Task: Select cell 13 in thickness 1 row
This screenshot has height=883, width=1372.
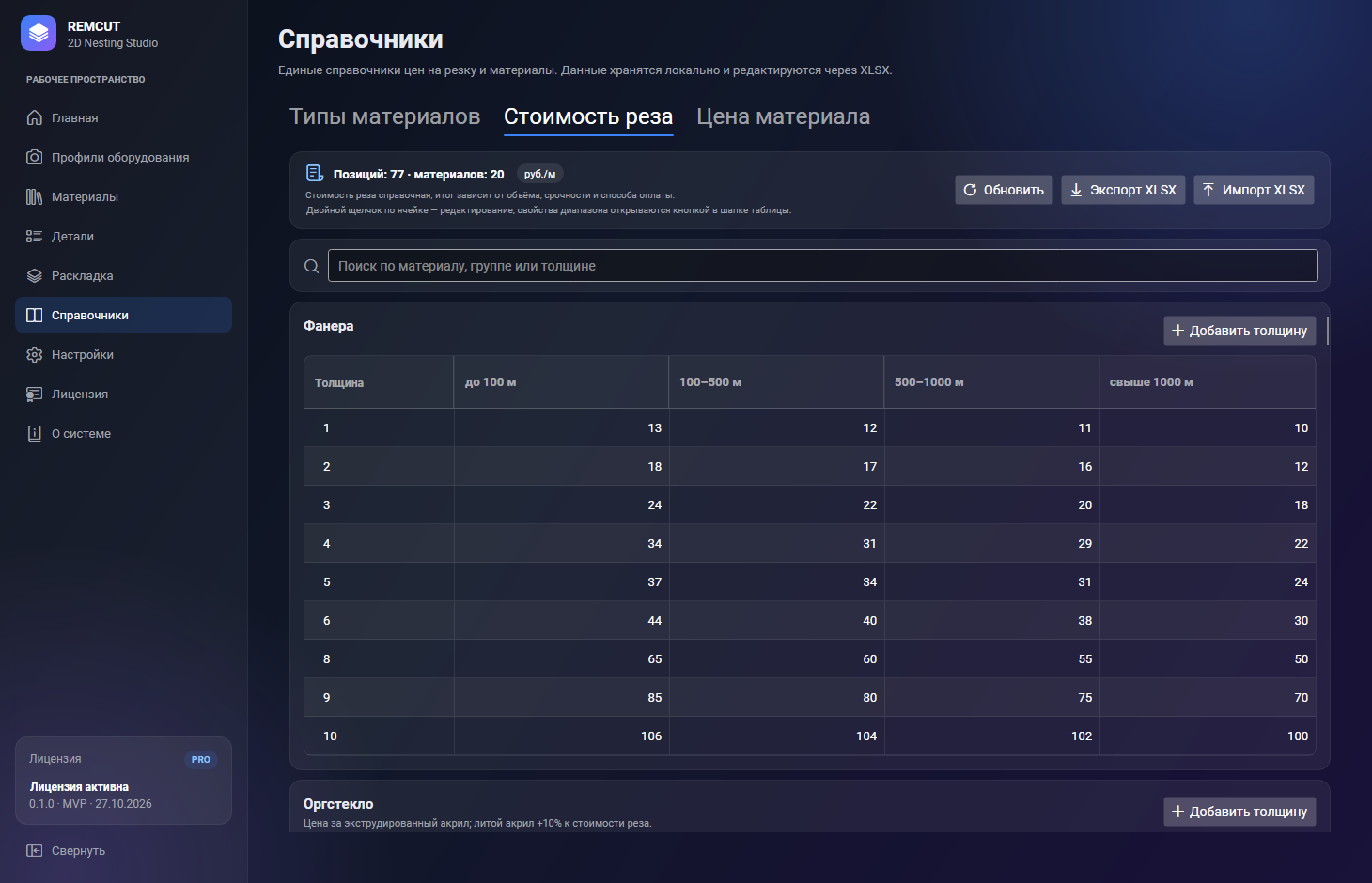Action: [561, 428]
